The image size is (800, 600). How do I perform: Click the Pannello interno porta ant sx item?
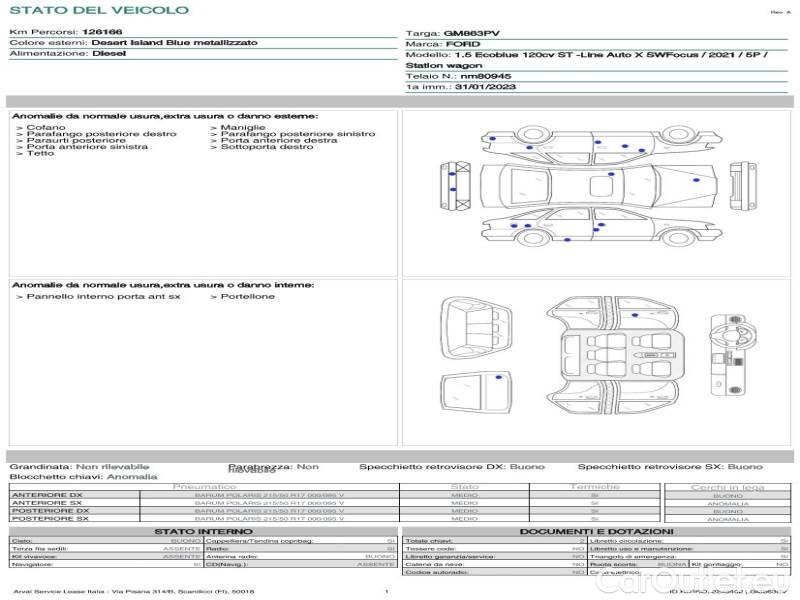(98, 296)
